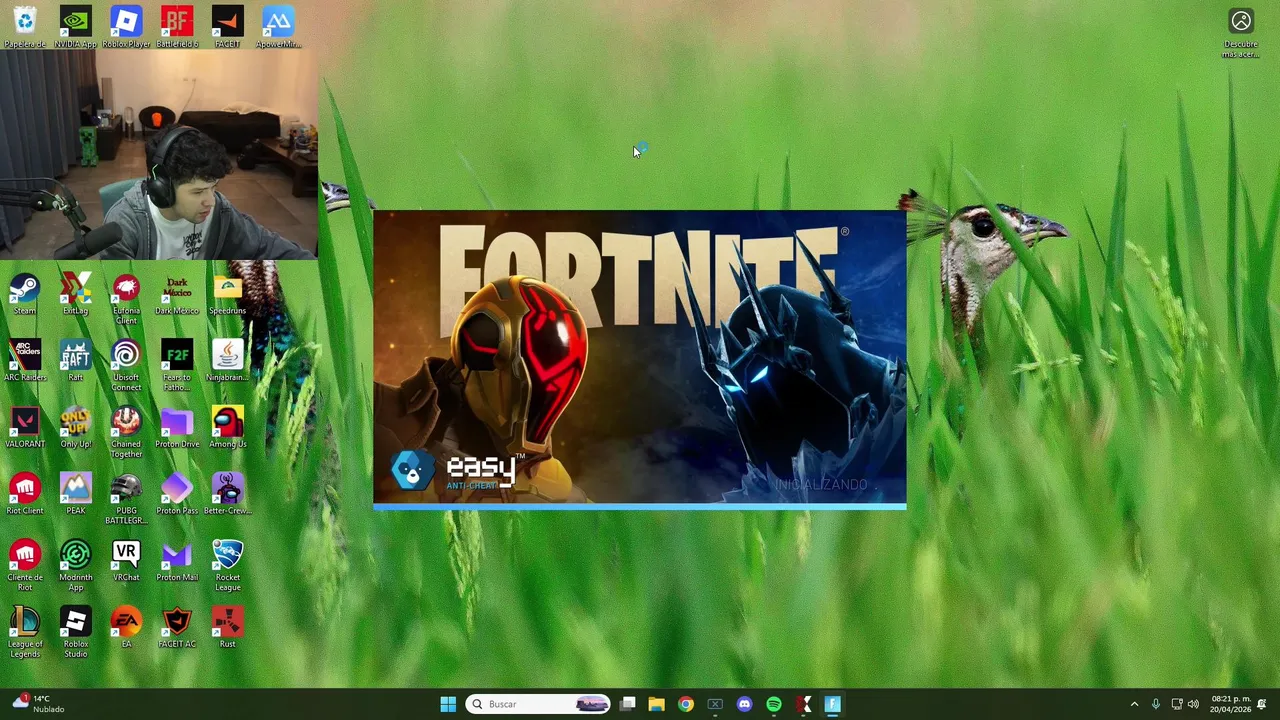Open the Proton Pass shortcut

click(177, 495)
